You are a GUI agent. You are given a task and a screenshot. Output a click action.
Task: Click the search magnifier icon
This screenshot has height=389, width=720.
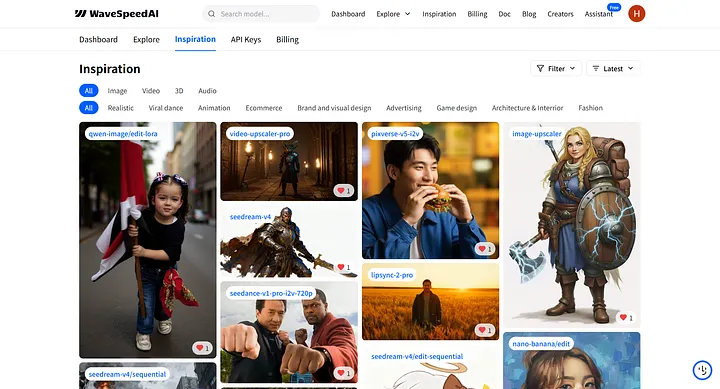211,14
